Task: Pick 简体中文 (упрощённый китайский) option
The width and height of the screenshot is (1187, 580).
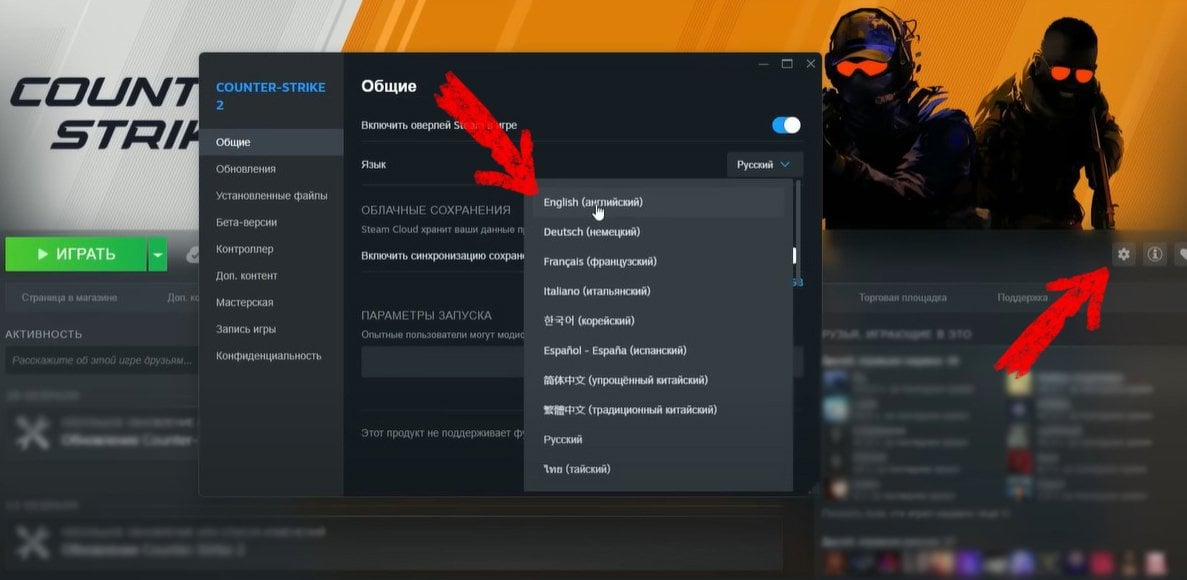Action: tap(658, 380)
